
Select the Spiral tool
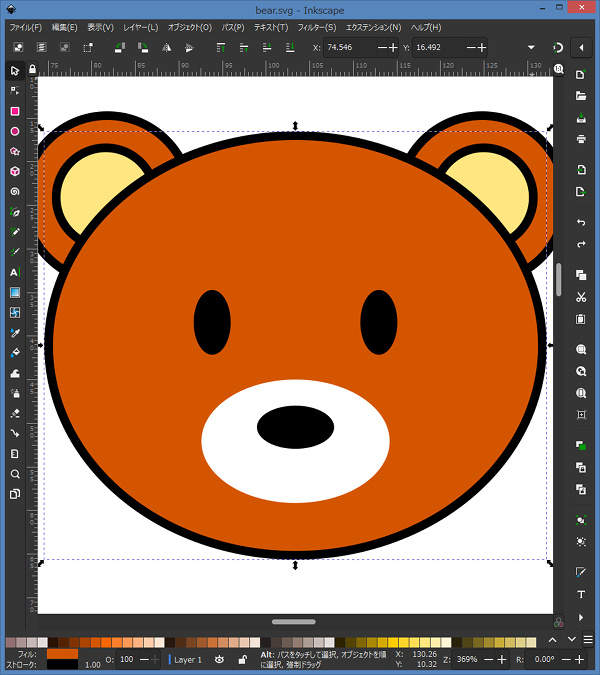[15, 192]
